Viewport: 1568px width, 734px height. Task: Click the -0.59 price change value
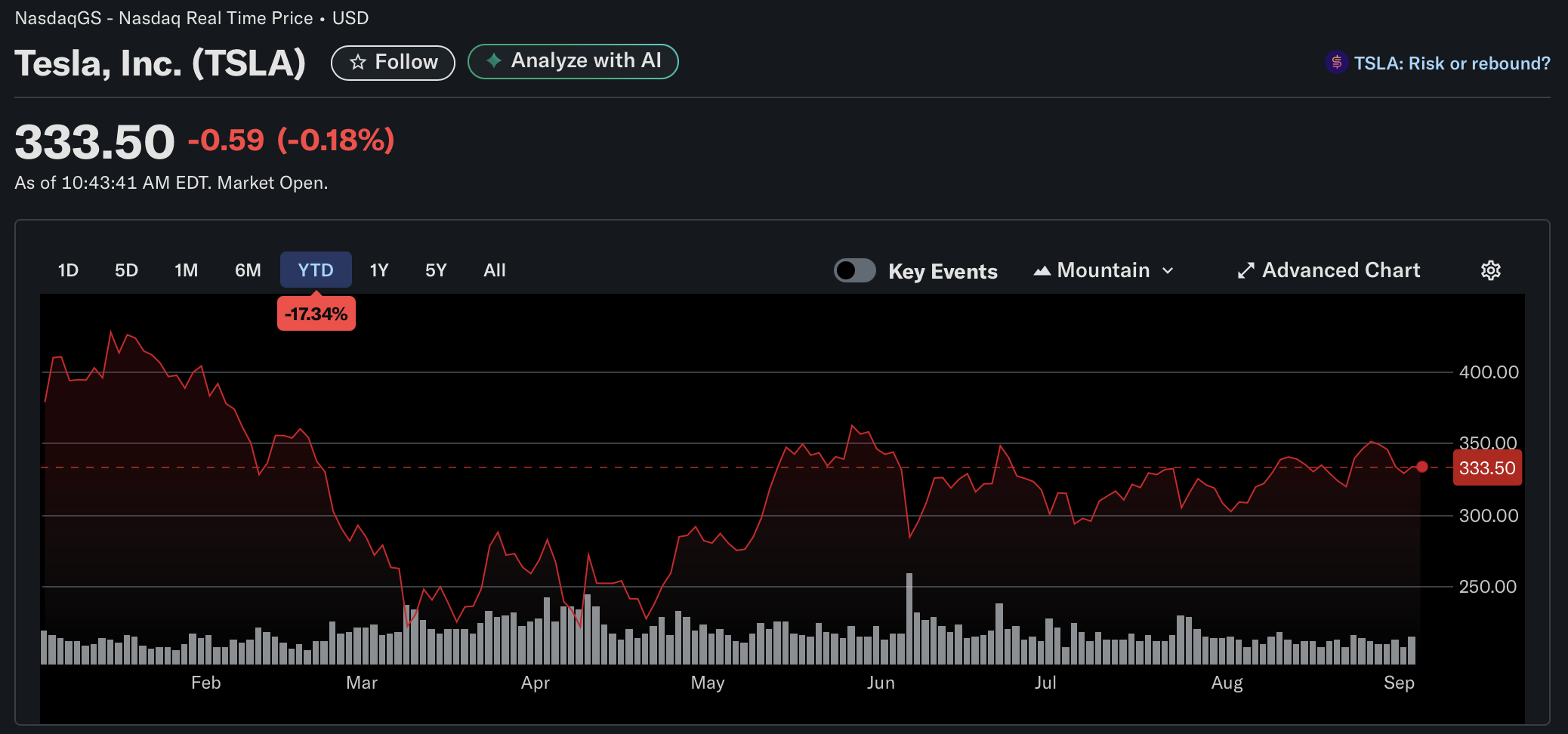click(x=226, y=140)
